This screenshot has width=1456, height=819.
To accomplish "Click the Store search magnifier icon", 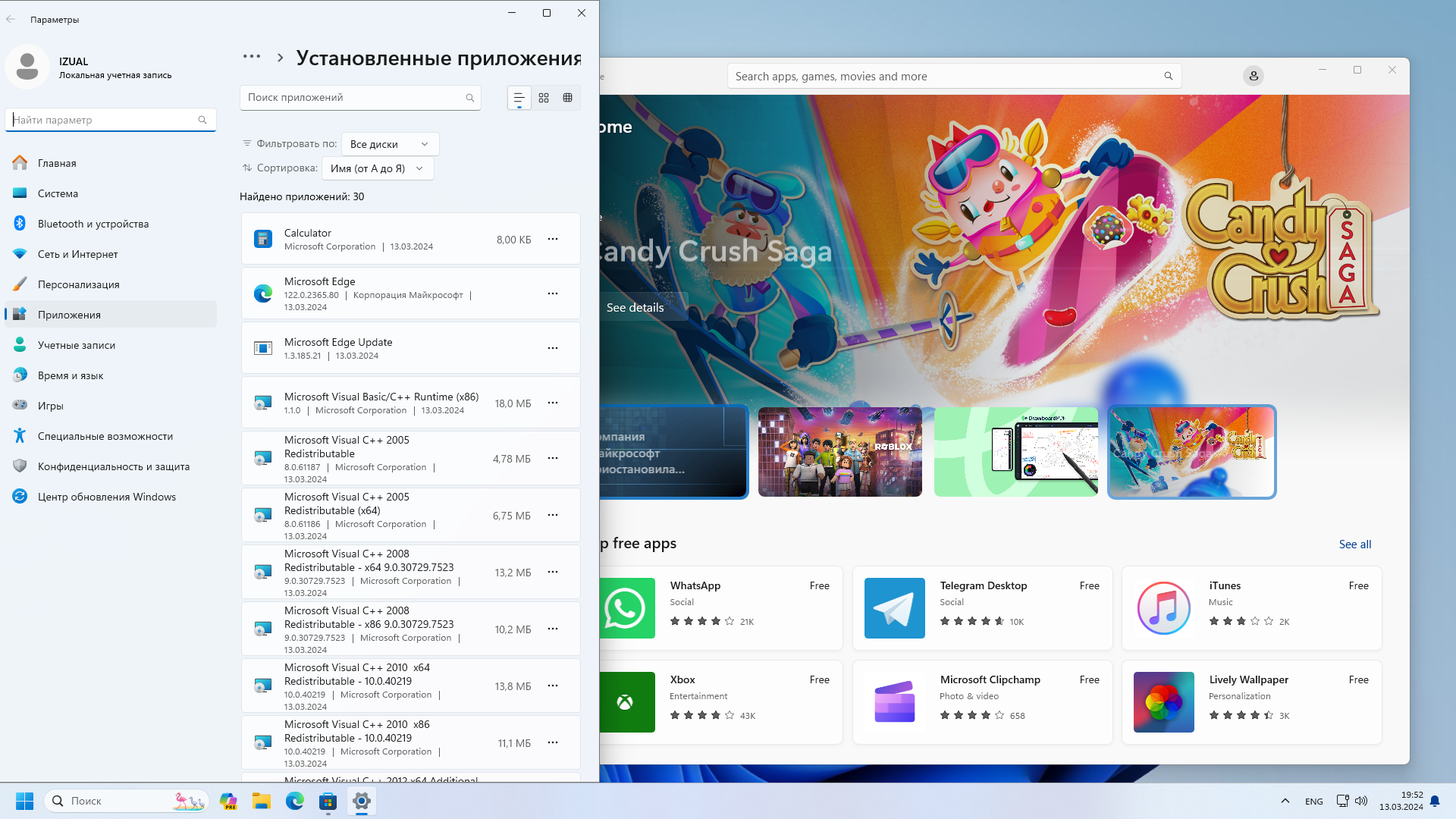I will point(1169,76).
